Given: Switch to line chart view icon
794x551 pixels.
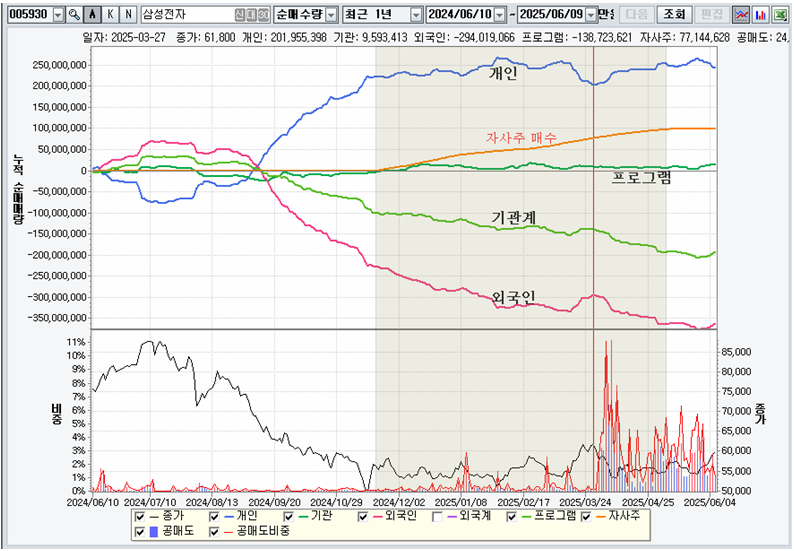Looking at the screenshot, I should coord(741,15).
